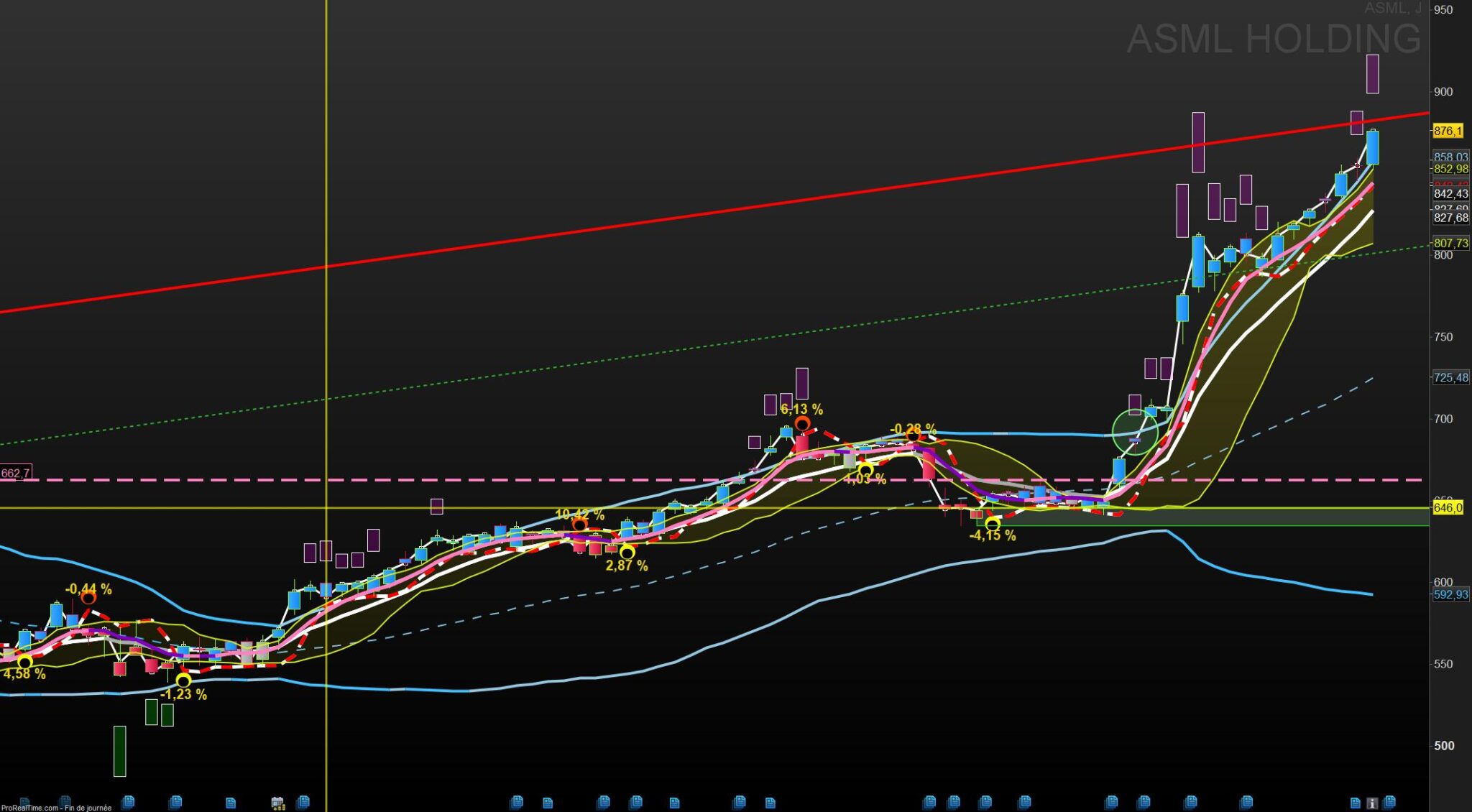Open news icon right of calendar icon
This screenshot has width=1472, height=812.
303,802
